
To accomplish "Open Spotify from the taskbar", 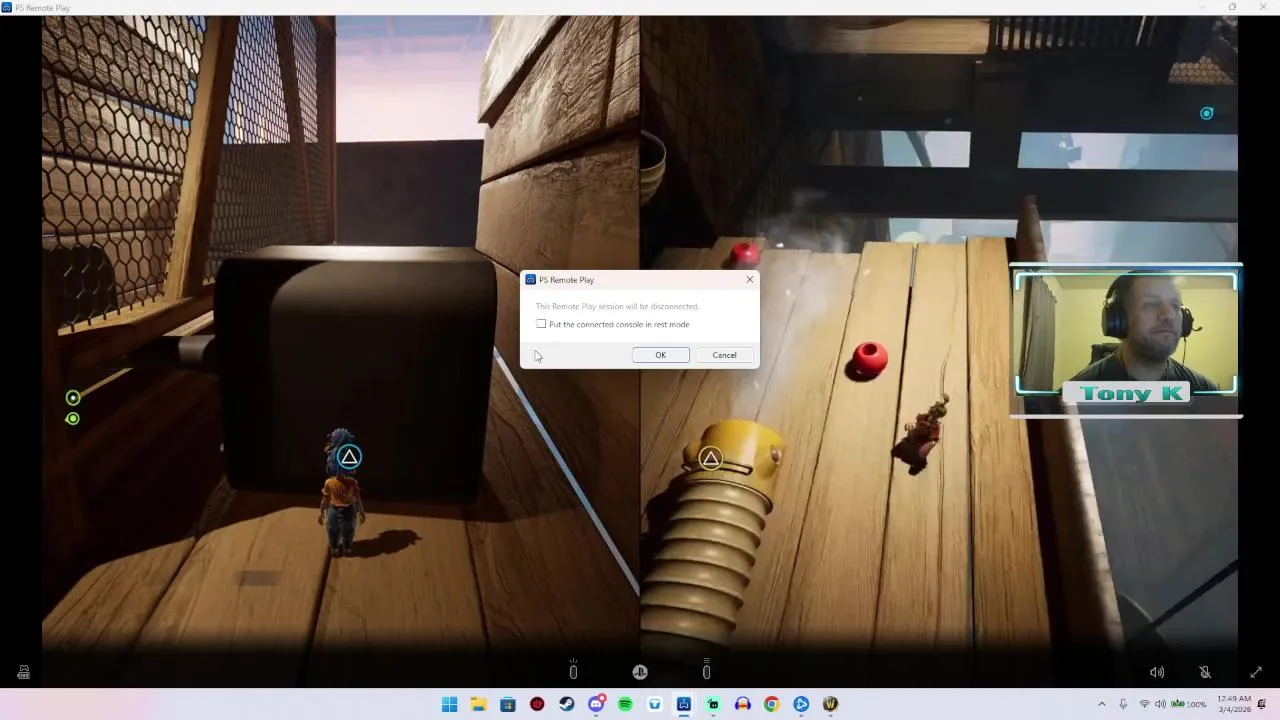I will pos(625,704).
